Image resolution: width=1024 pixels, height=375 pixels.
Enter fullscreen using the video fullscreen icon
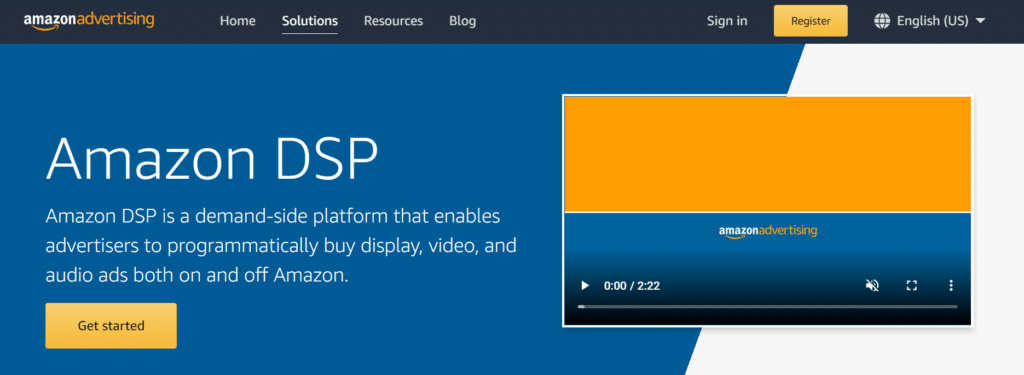[912, 285]
